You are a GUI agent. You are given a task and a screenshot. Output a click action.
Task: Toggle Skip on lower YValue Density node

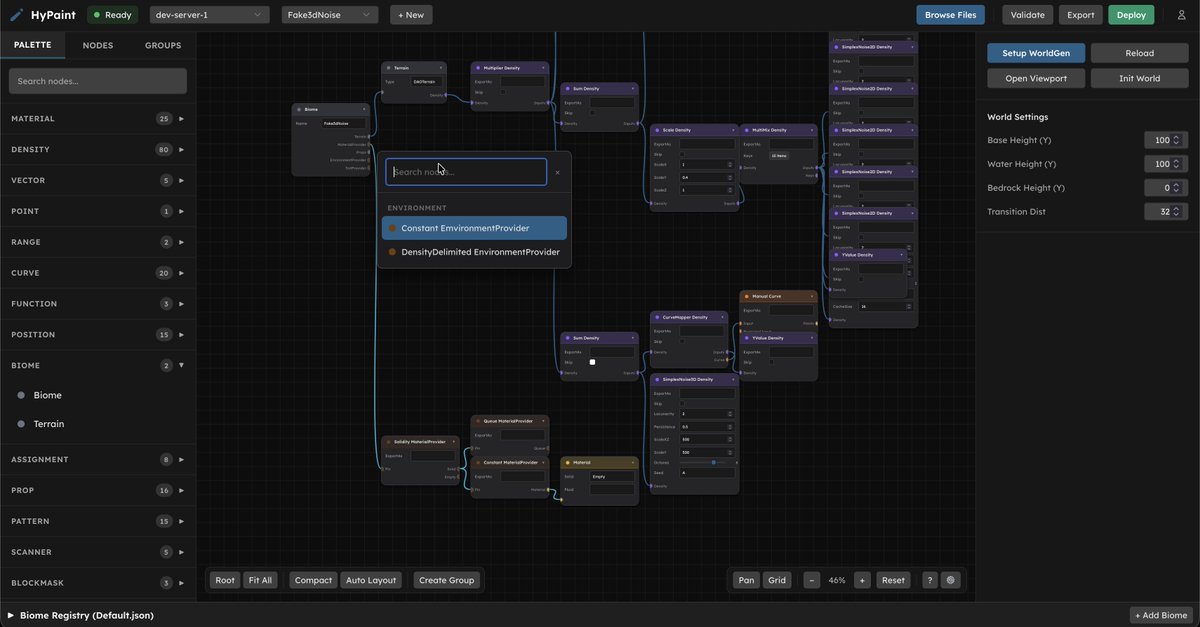[x=773, y=362]
